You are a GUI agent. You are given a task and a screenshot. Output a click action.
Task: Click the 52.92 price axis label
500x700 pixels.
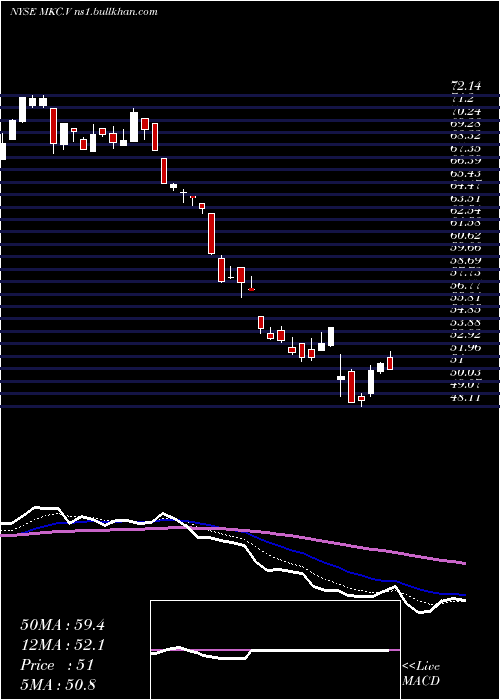tap(467, 335)
